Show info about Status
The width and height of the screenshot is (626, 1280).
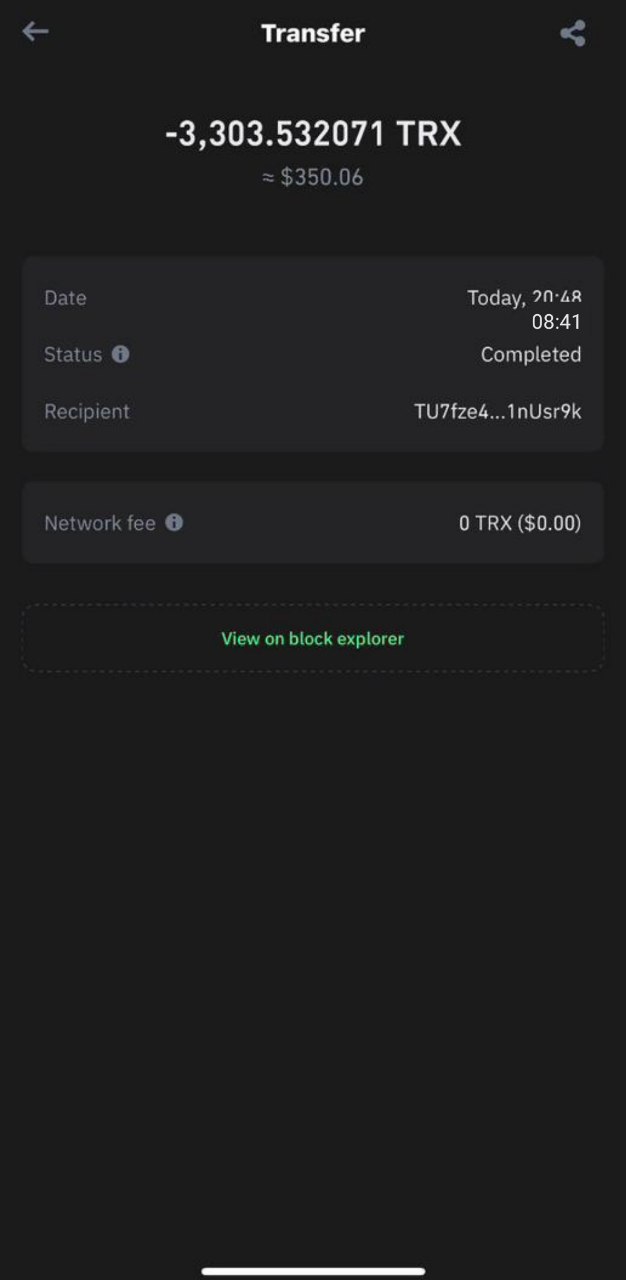click(121, 354)
